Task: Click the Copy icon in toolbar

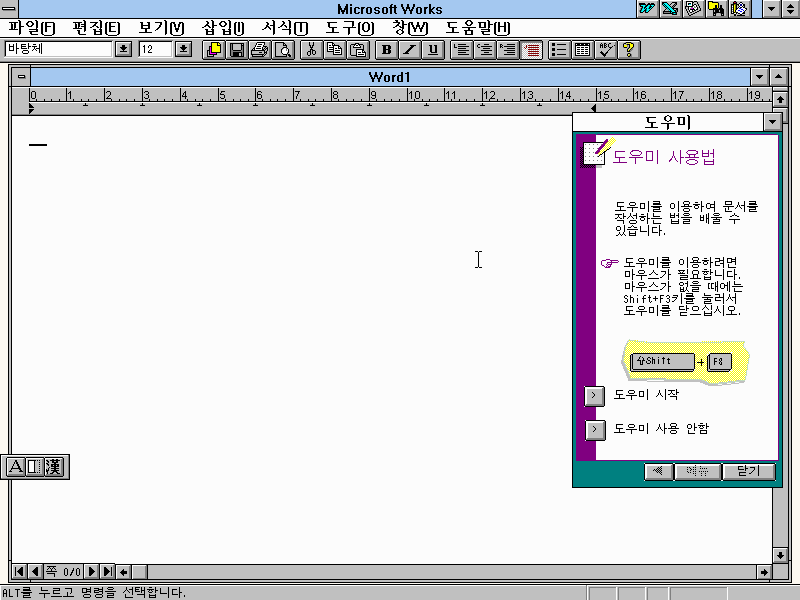Action: [x=335, y=49]
